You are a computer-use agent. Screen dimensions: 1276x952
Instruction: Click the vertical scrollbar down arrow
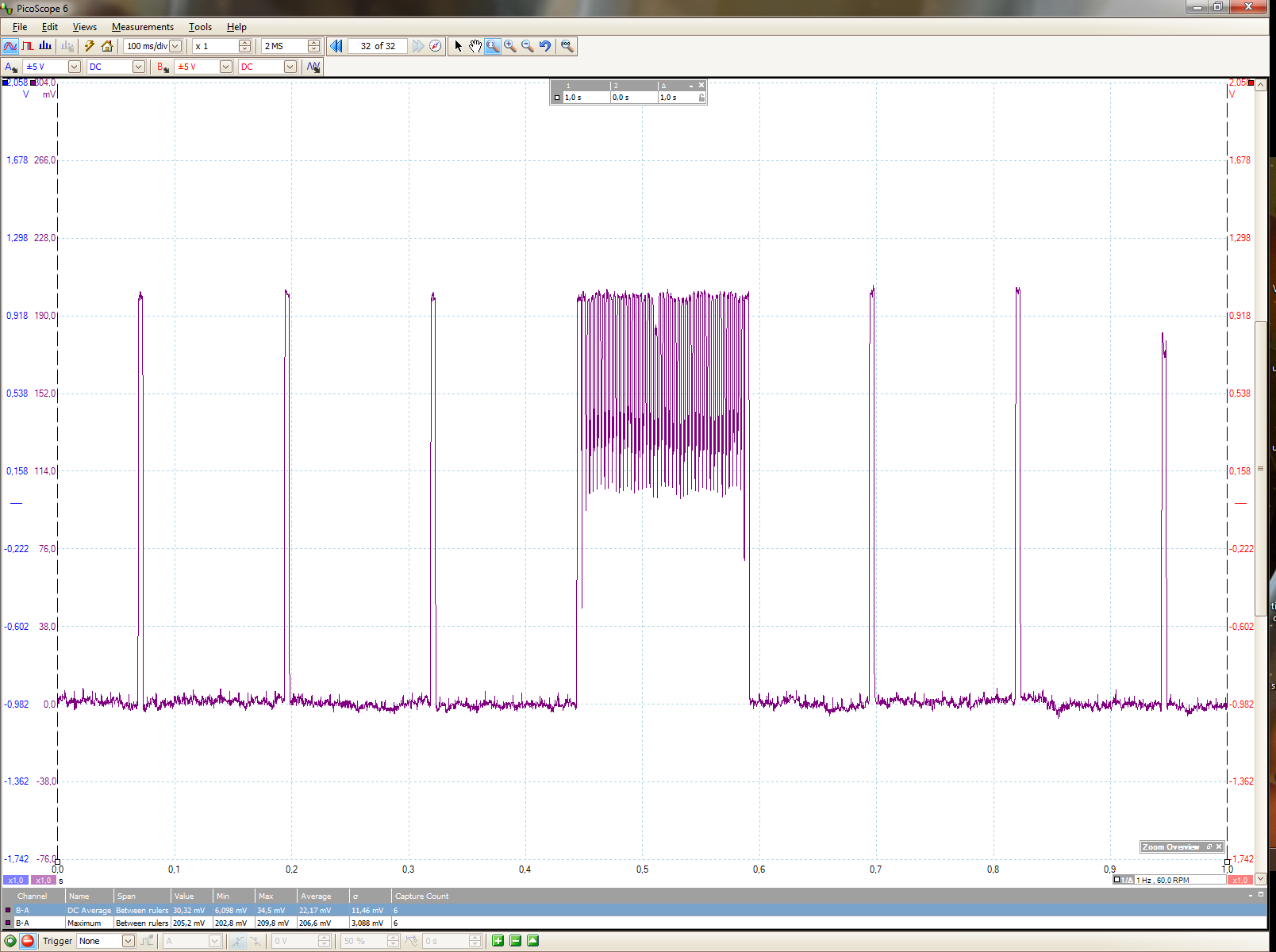click(1260, 878)
